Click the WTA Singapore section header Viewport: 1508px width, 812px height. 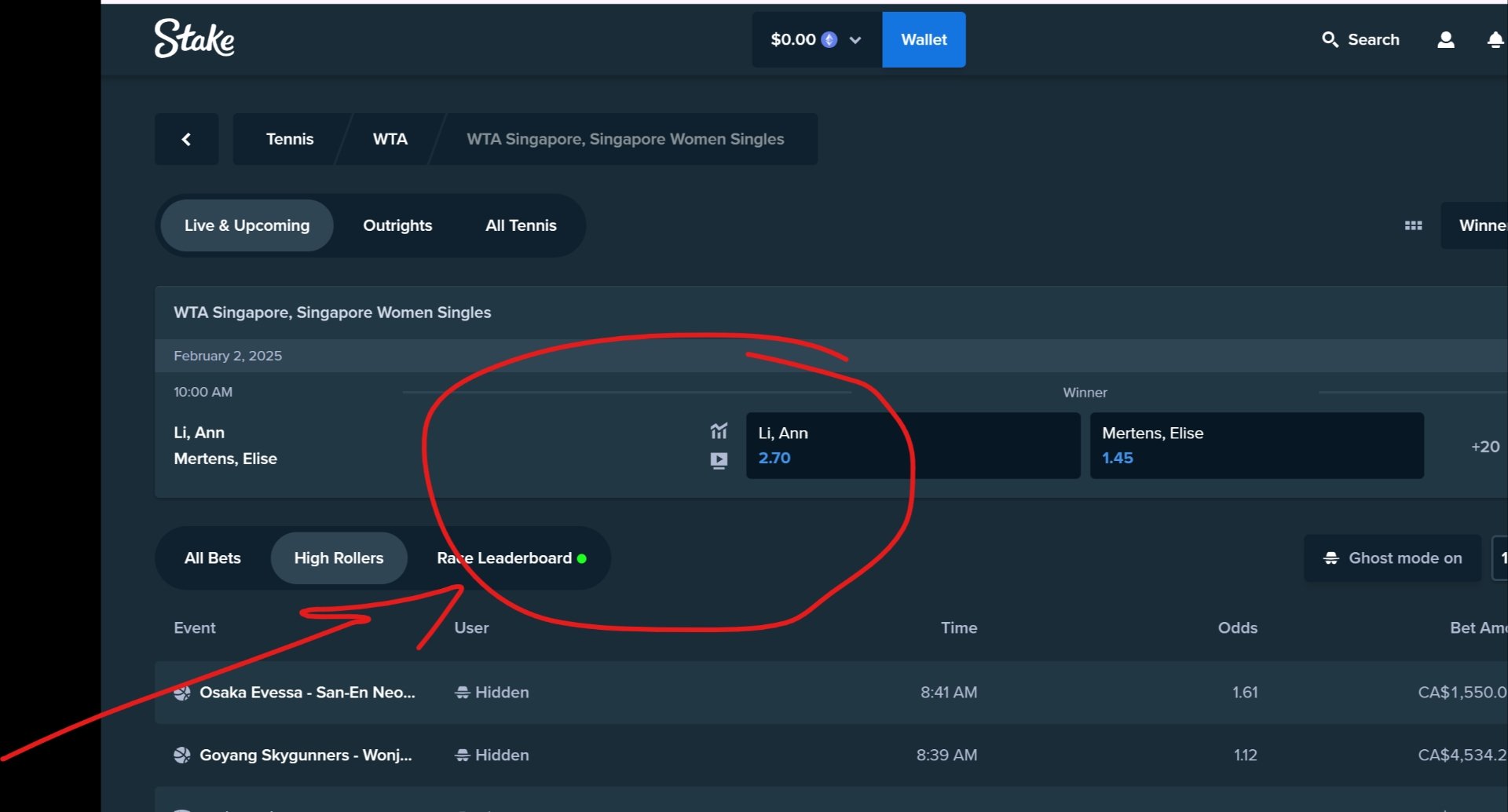coord(332,313)
